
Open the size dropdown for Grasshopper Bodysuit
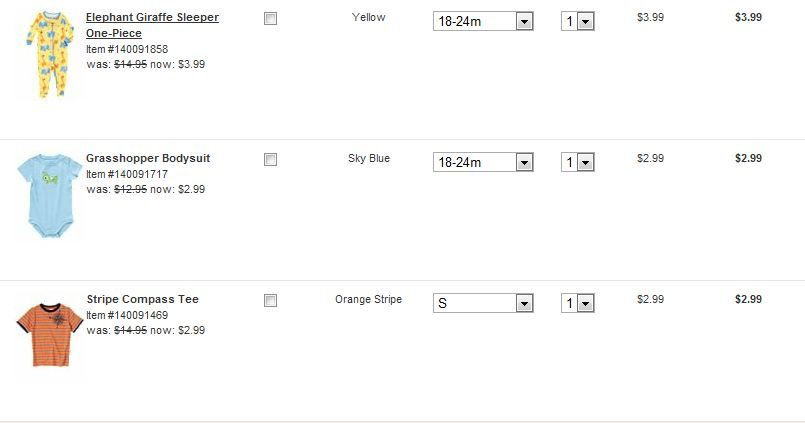(483, 162)
